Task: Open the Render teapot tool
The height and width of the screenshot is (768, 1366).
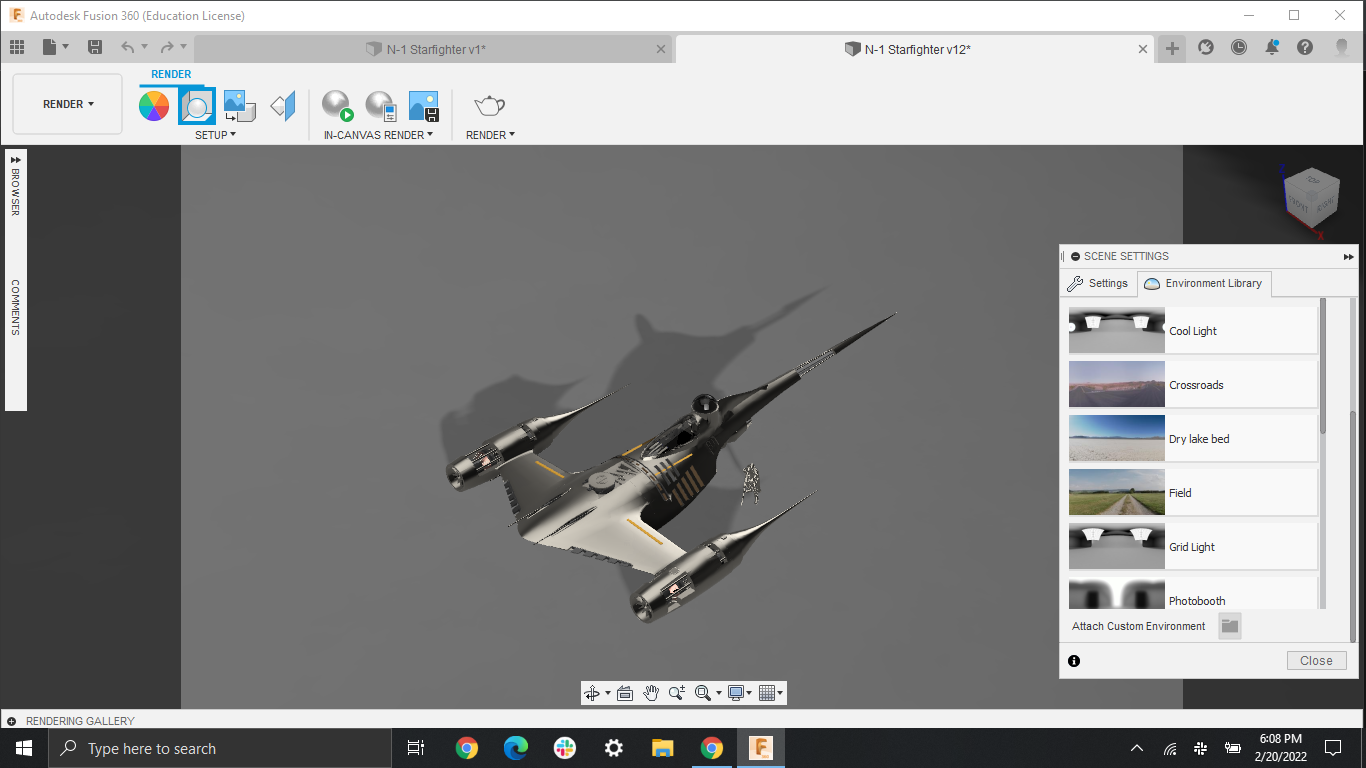Action: pyautogui.click(x=489, y=104)
